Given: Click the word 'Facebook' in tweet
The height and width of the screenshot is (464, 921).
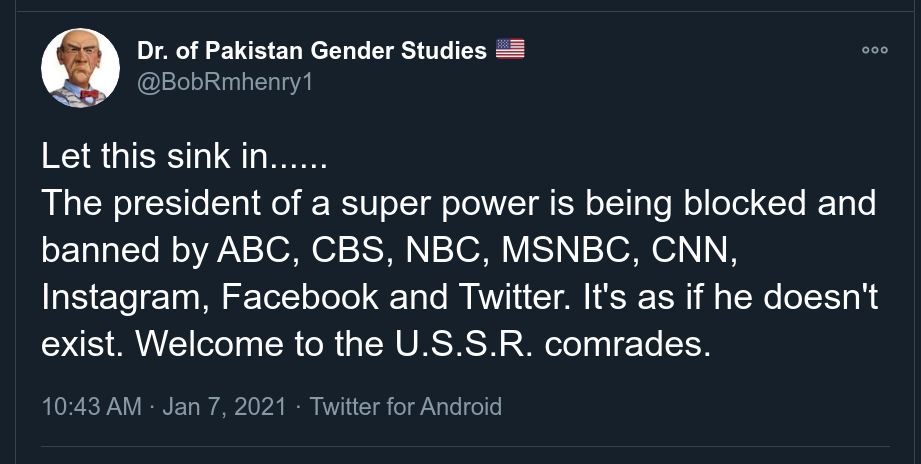Looking at the screenshot, I should point(300,297).
